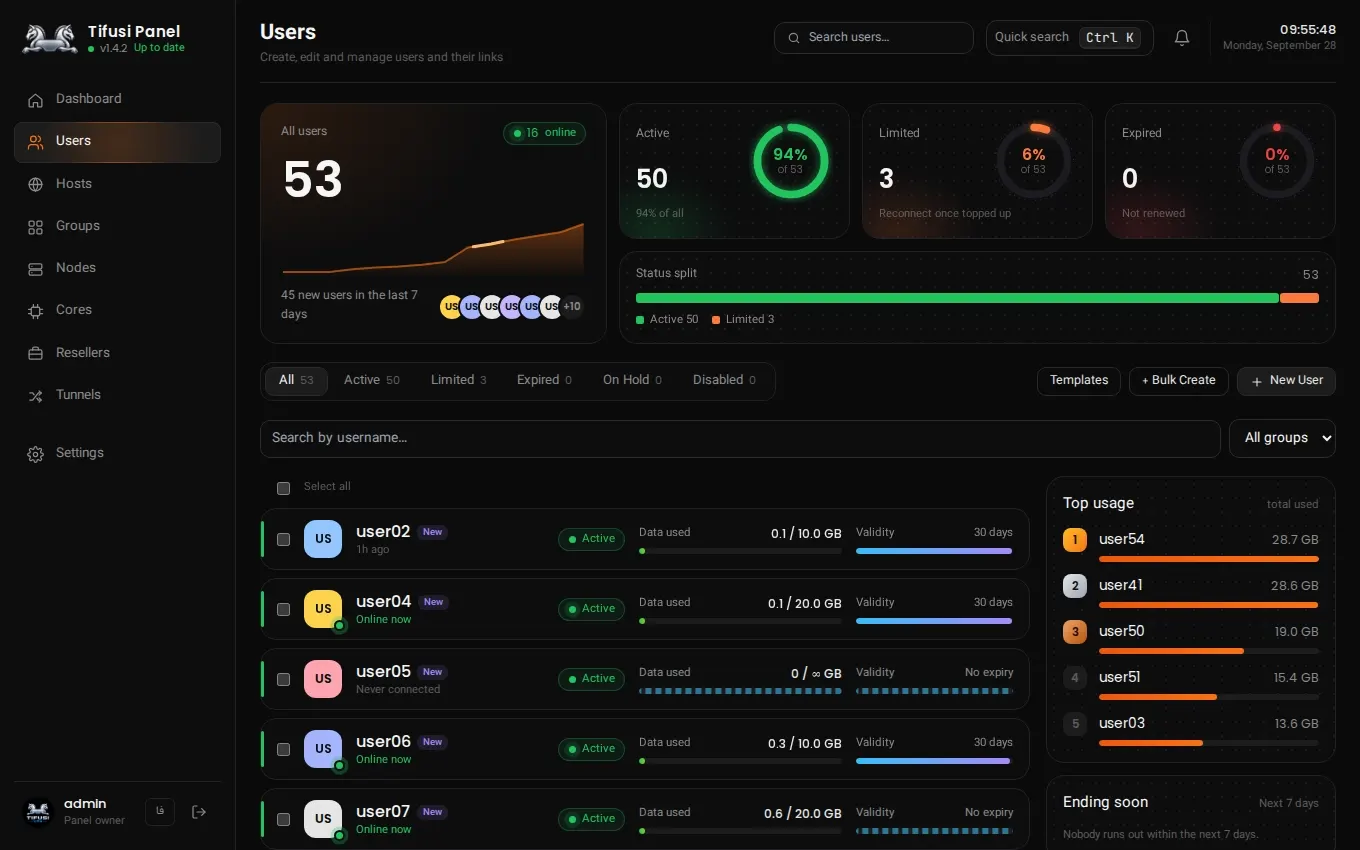This screenshot has height=850, width=1360.
Task: Open the Templates button
Action: (x=1079, y=381)
